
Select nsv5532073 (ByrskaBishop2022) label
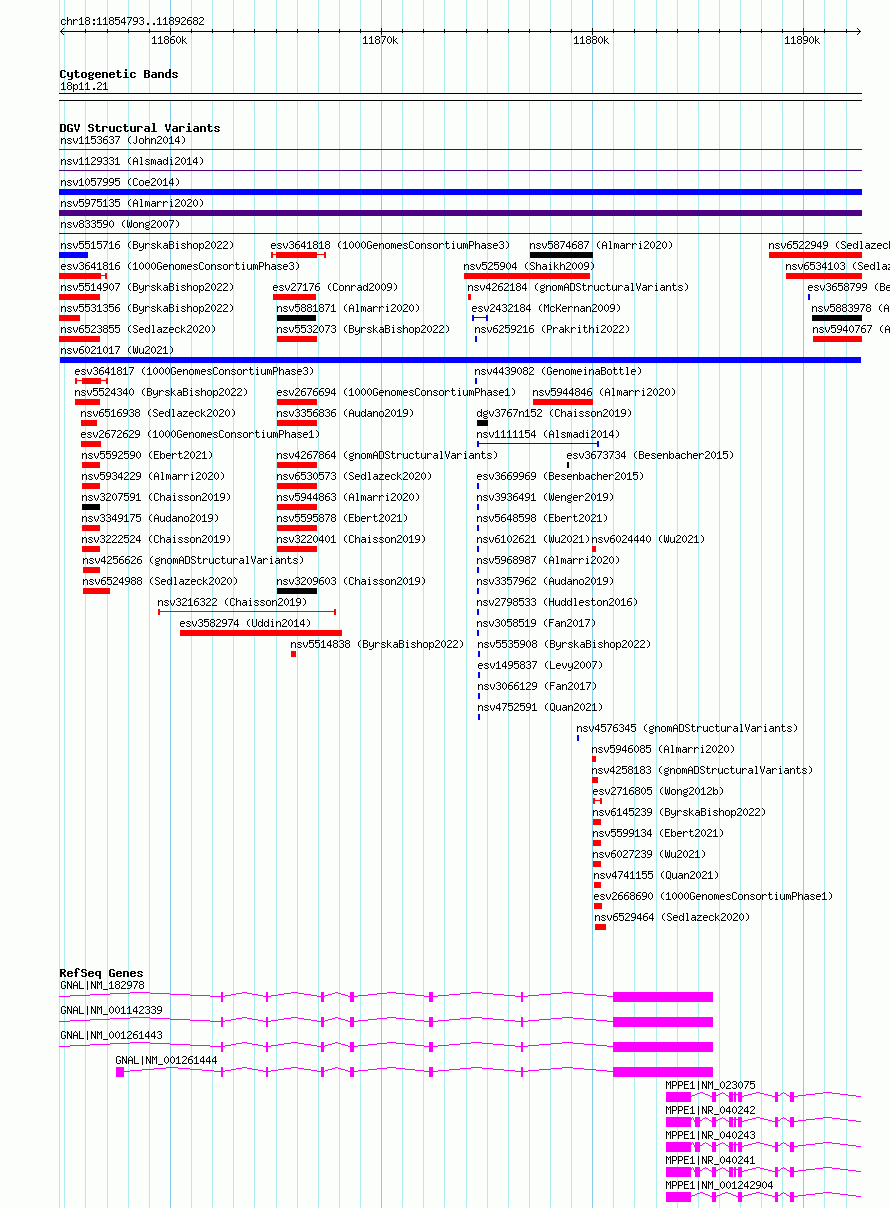364,329
